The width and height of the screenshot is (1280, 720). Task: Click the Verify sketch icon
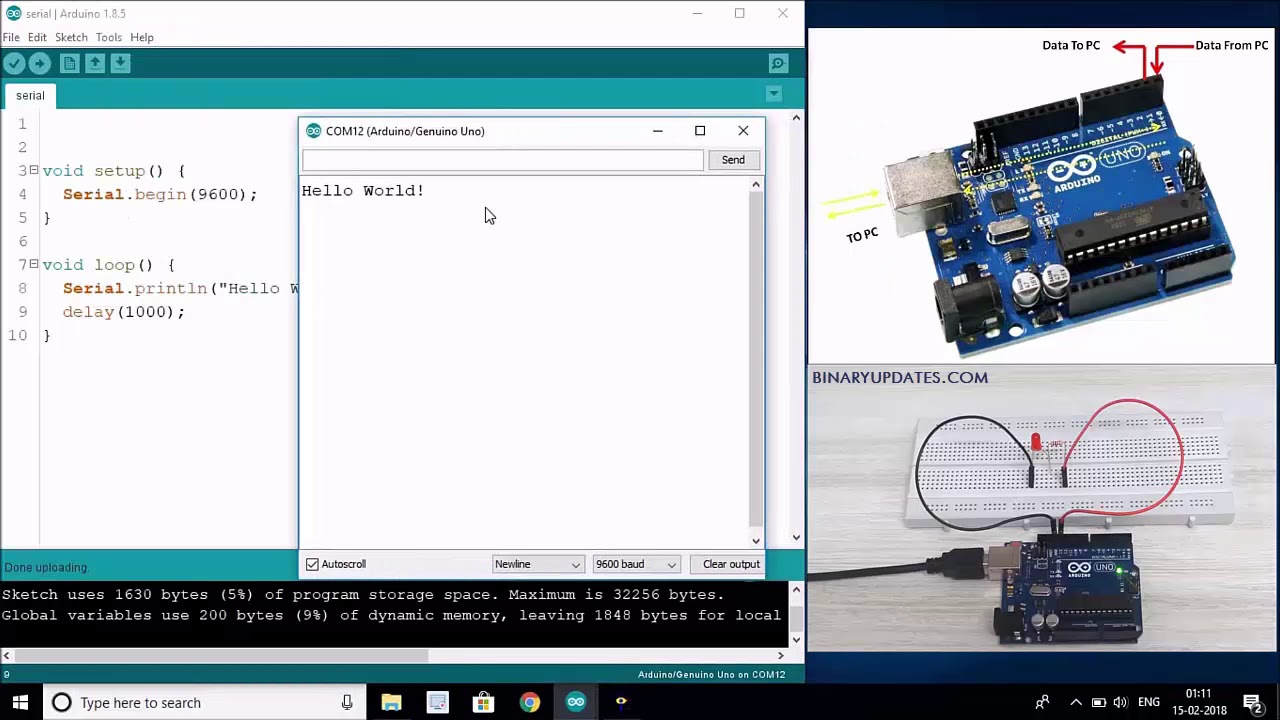pyautogui.click(x=14, y=63)
